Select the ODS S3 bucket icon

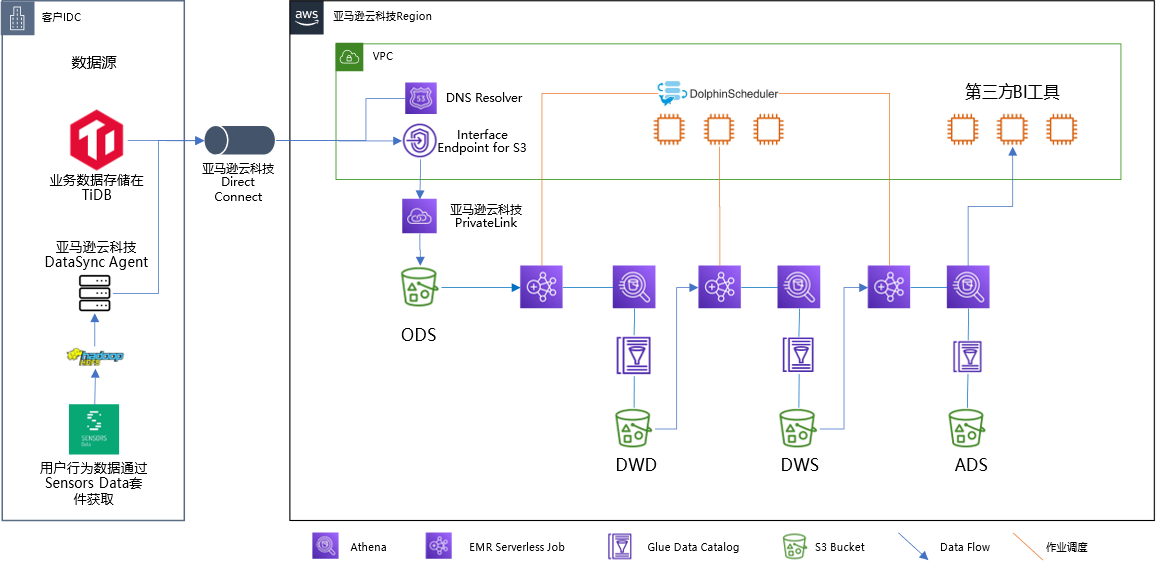[418, 286]
